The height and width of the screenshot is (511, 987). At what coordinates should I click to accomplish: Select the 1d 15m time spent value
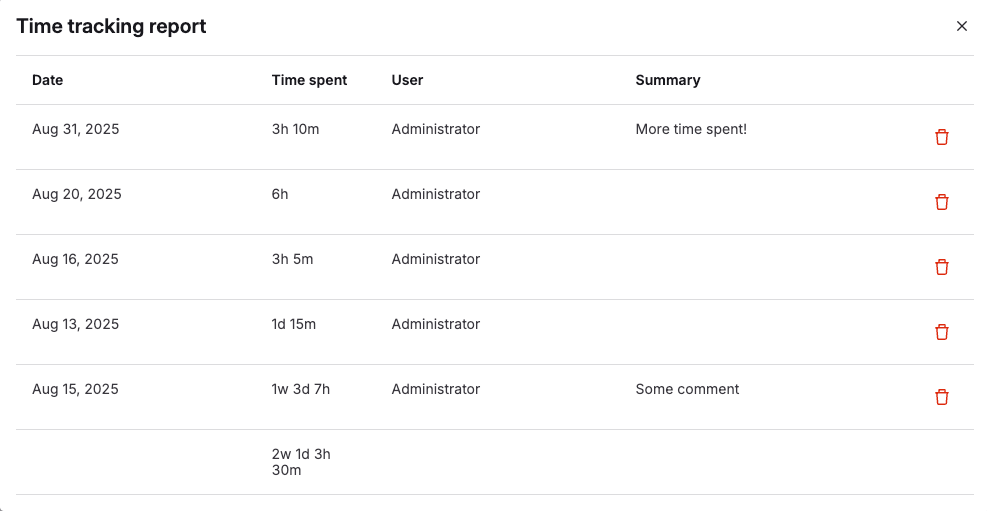294,324
